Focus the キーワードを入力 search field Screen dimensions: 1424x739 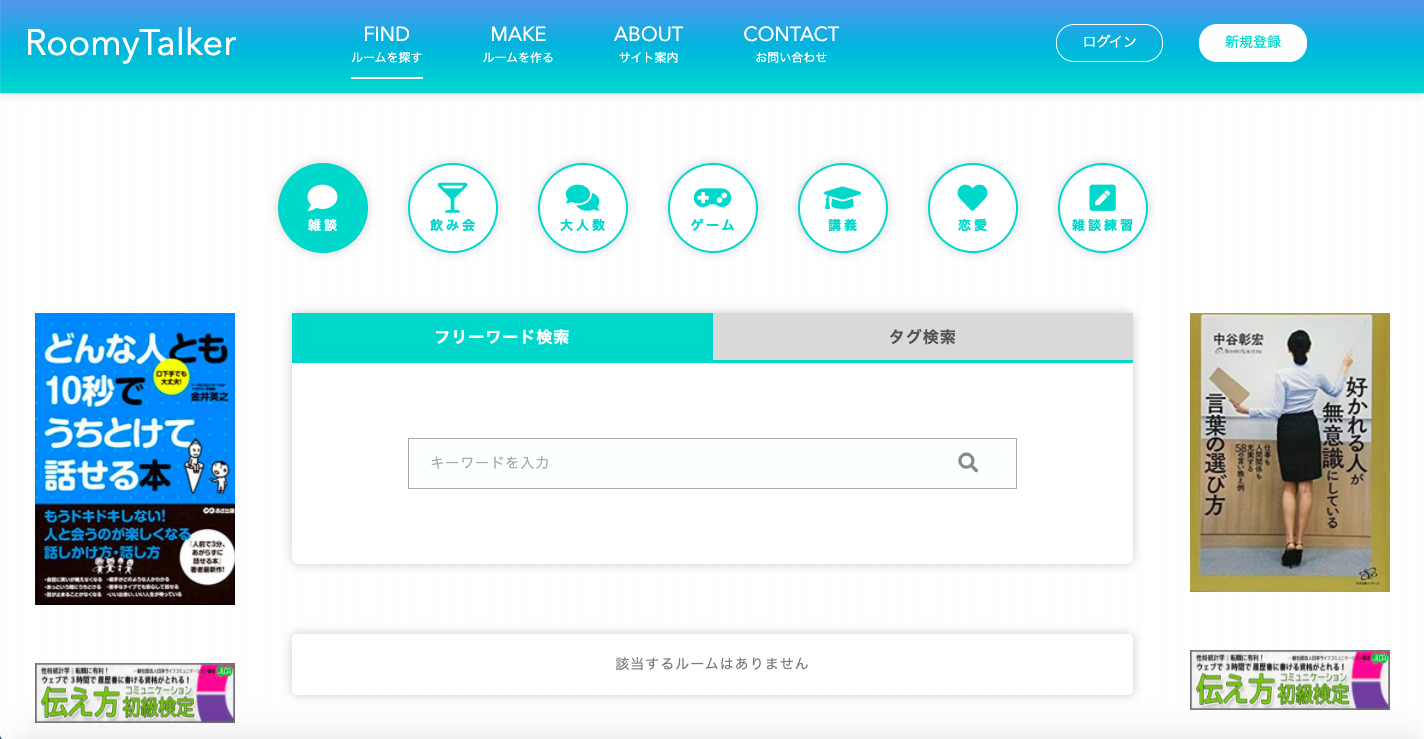[680, 463]
